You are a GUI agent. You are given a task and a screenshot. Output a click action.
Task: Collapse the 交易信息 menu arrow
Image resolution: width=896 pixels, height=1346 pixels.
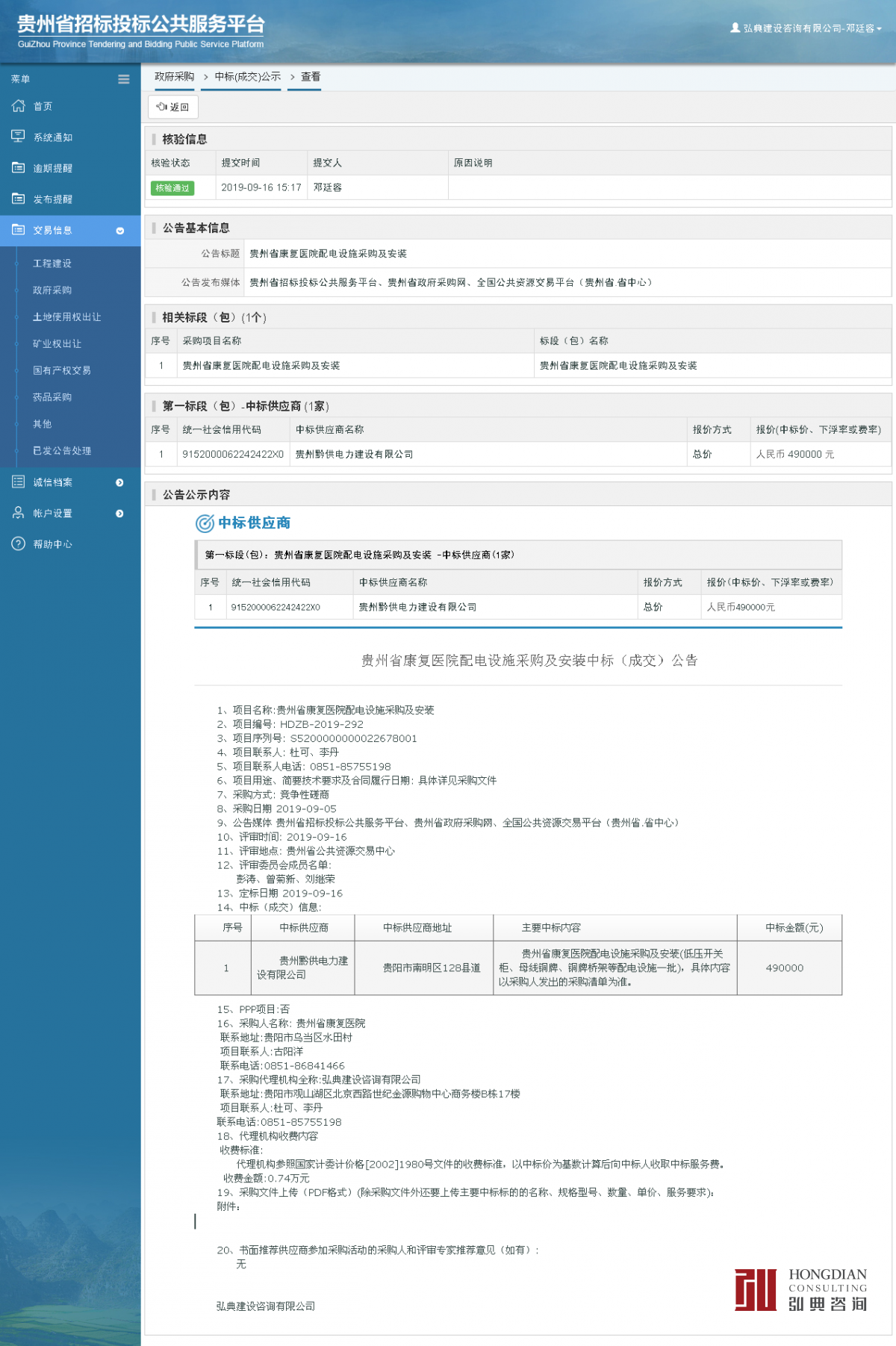120,231
